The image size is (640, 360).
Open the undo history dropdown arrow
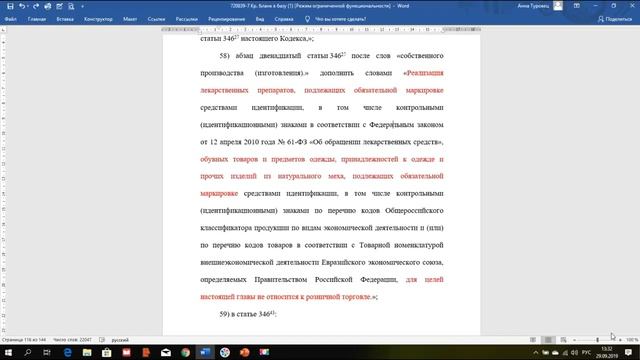[28, 7]
